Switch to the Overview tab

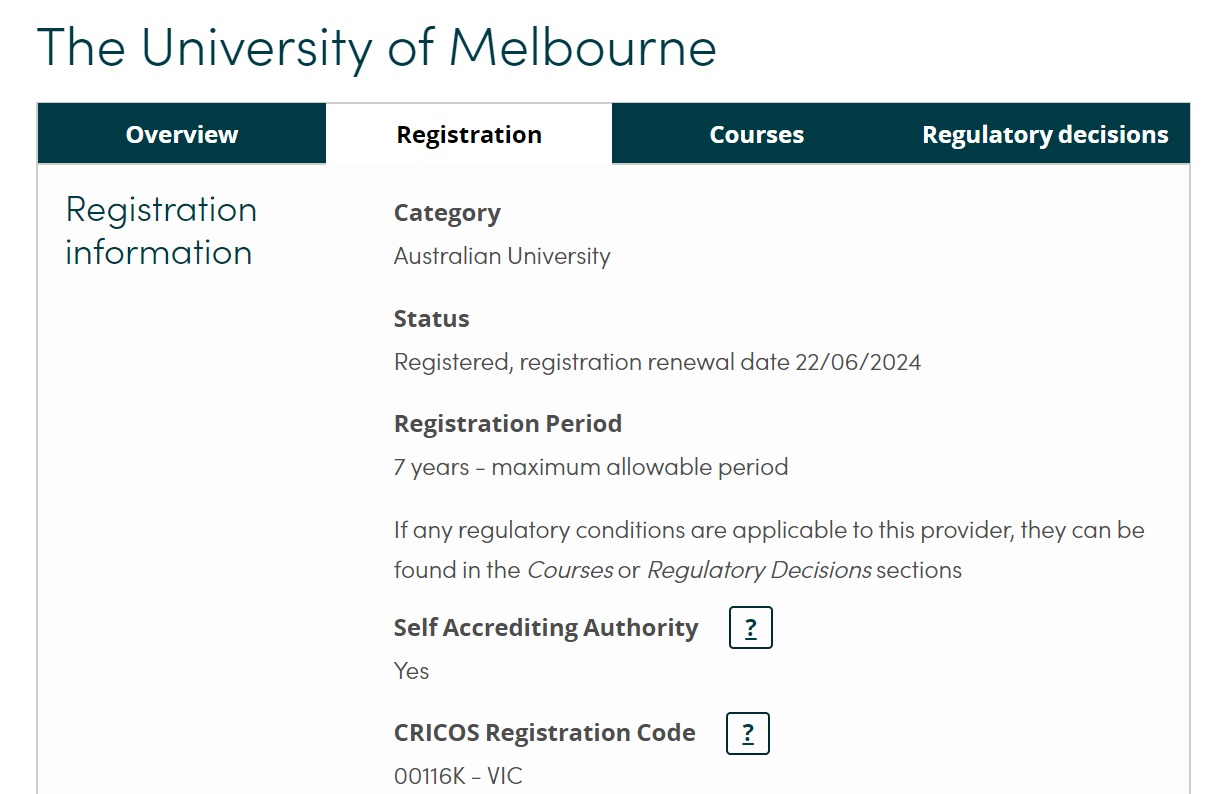(x=182, y=134)
